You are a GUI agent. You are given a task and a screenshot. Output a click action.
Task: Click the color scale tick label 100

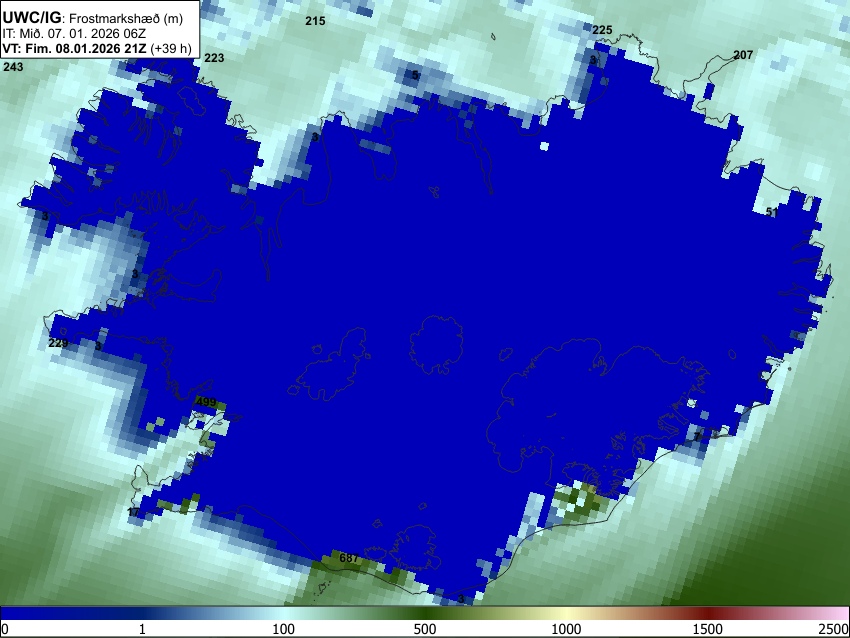[284, 629]
